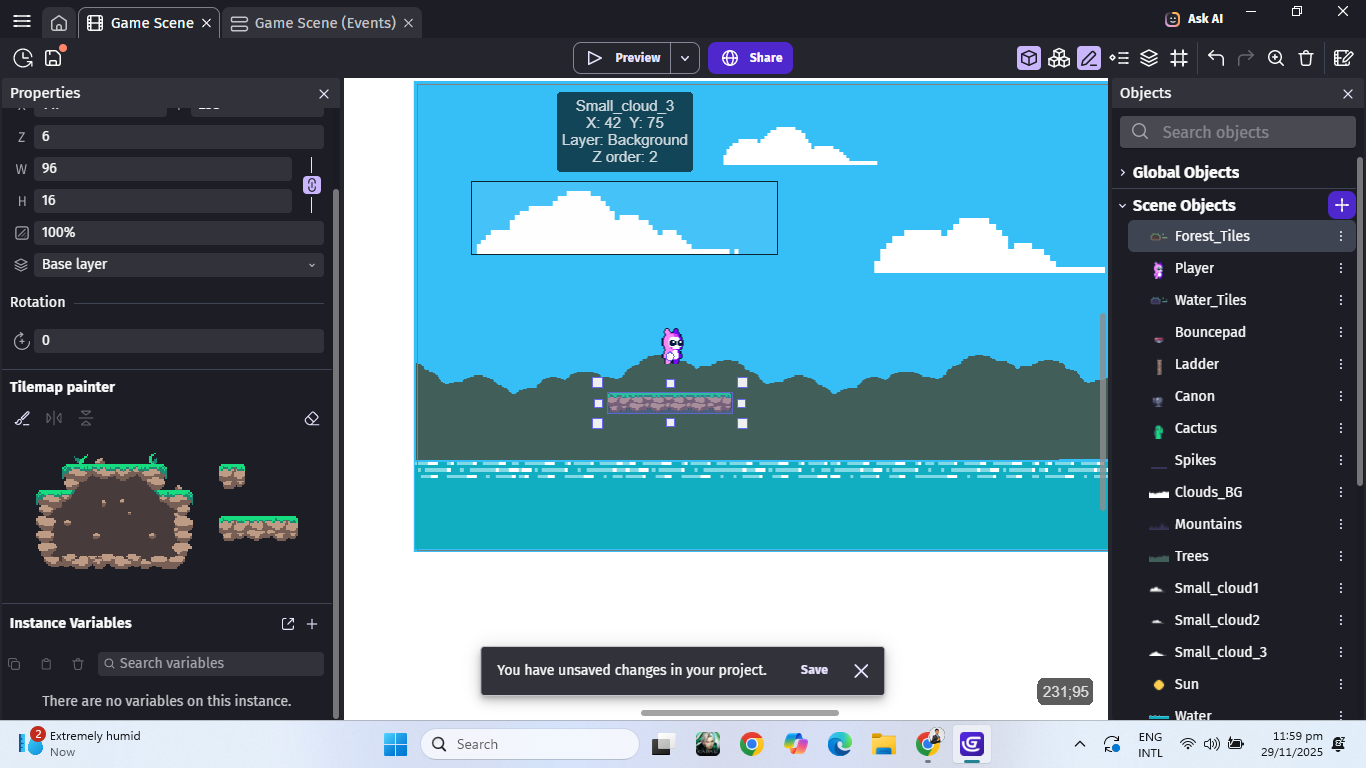Open the Base layer dropdown
This screenshot has width=1366, height=768.
(x=178, y=265)
